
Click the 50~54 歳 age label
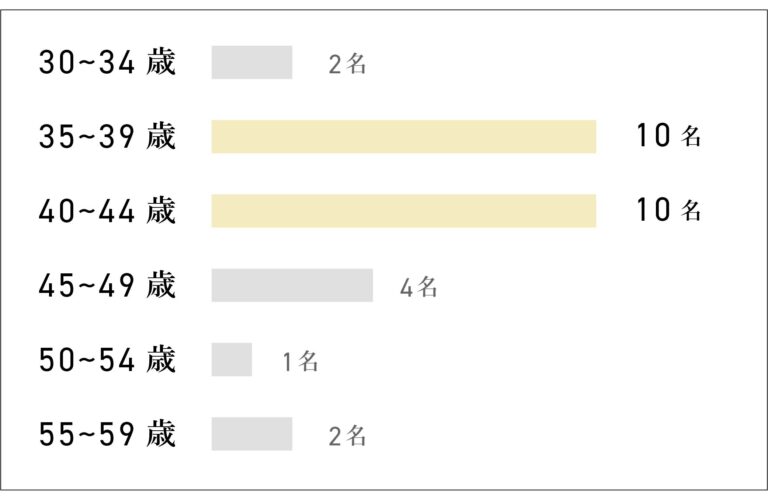pos(107,360)
